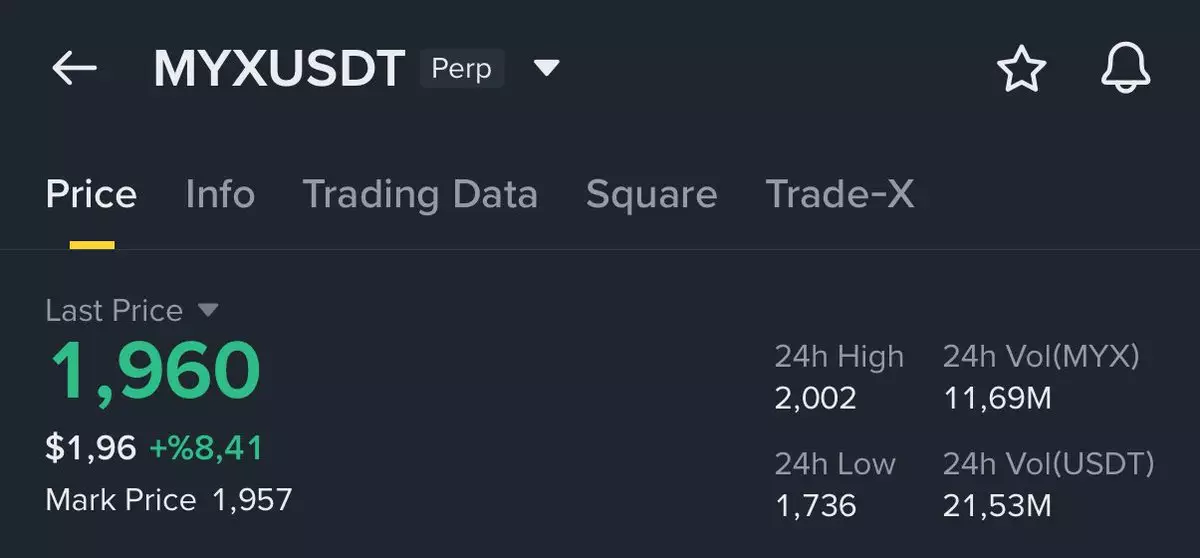Click the 1,960 last price value
Viewport: 1200px width, 558px height.
click(155, 371)
